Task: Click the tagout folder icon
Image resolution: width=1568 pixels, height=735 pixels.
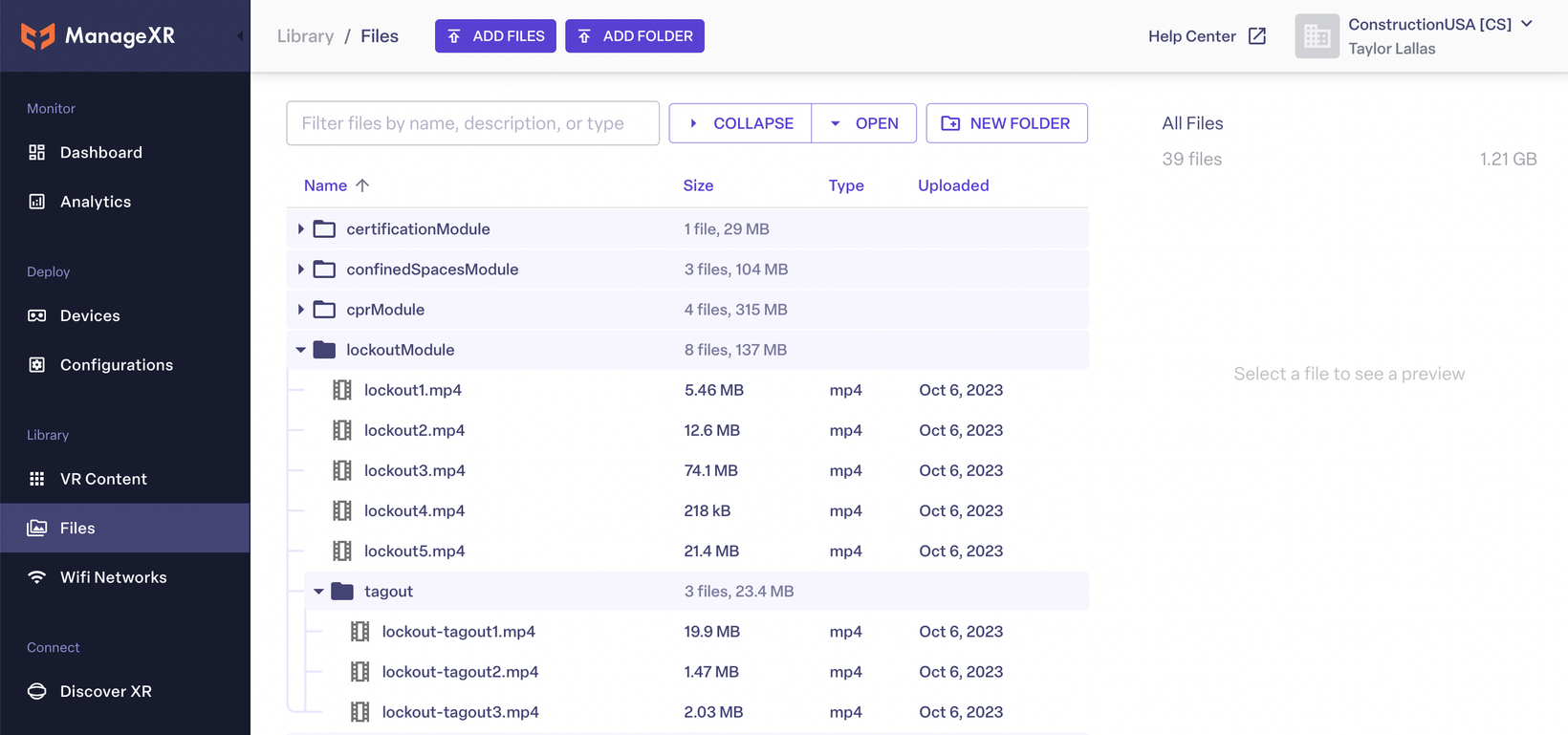Action: pos(342,592)
